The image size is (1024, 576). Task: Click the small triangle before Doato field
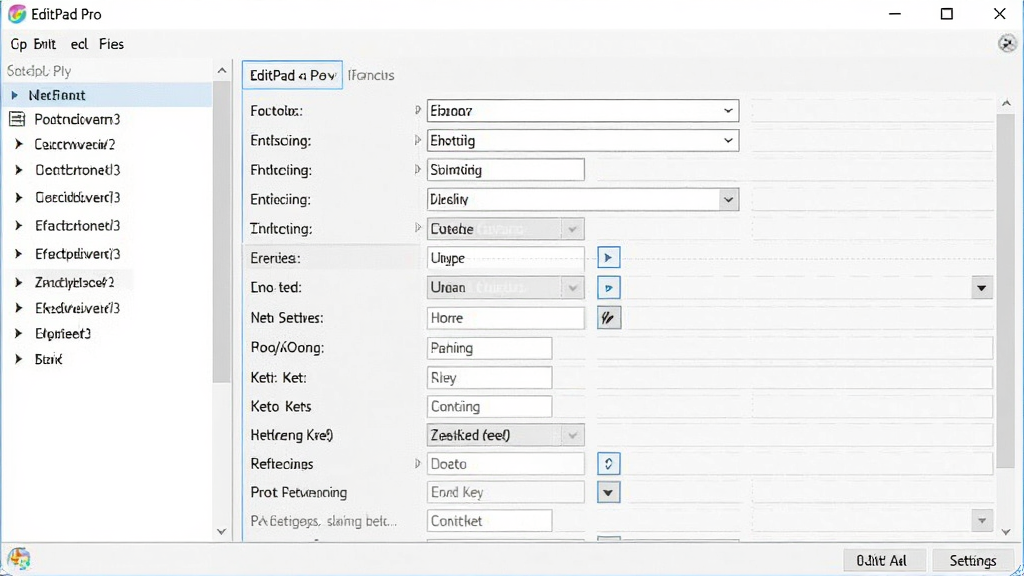tap(418, 463)
